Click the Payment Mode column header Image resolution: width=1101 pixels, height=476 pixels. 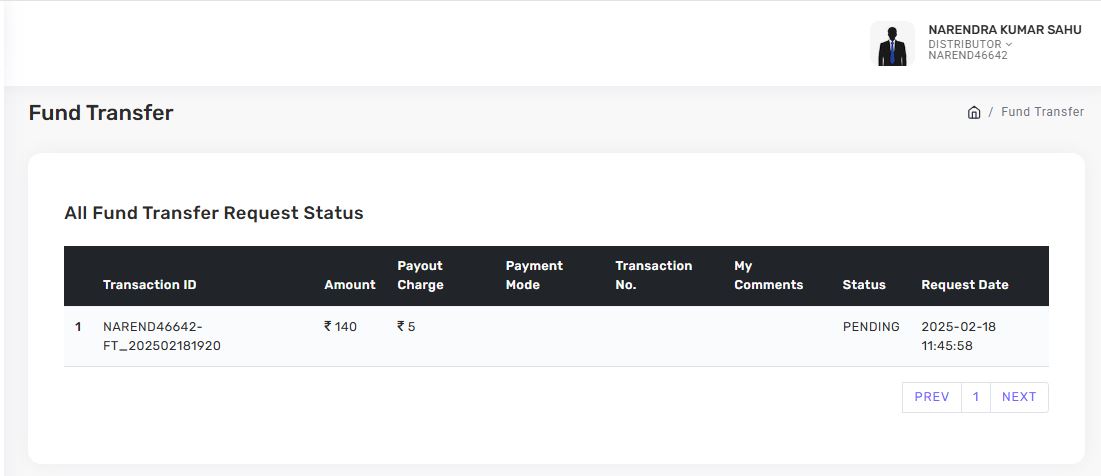(x=534, y=275)
